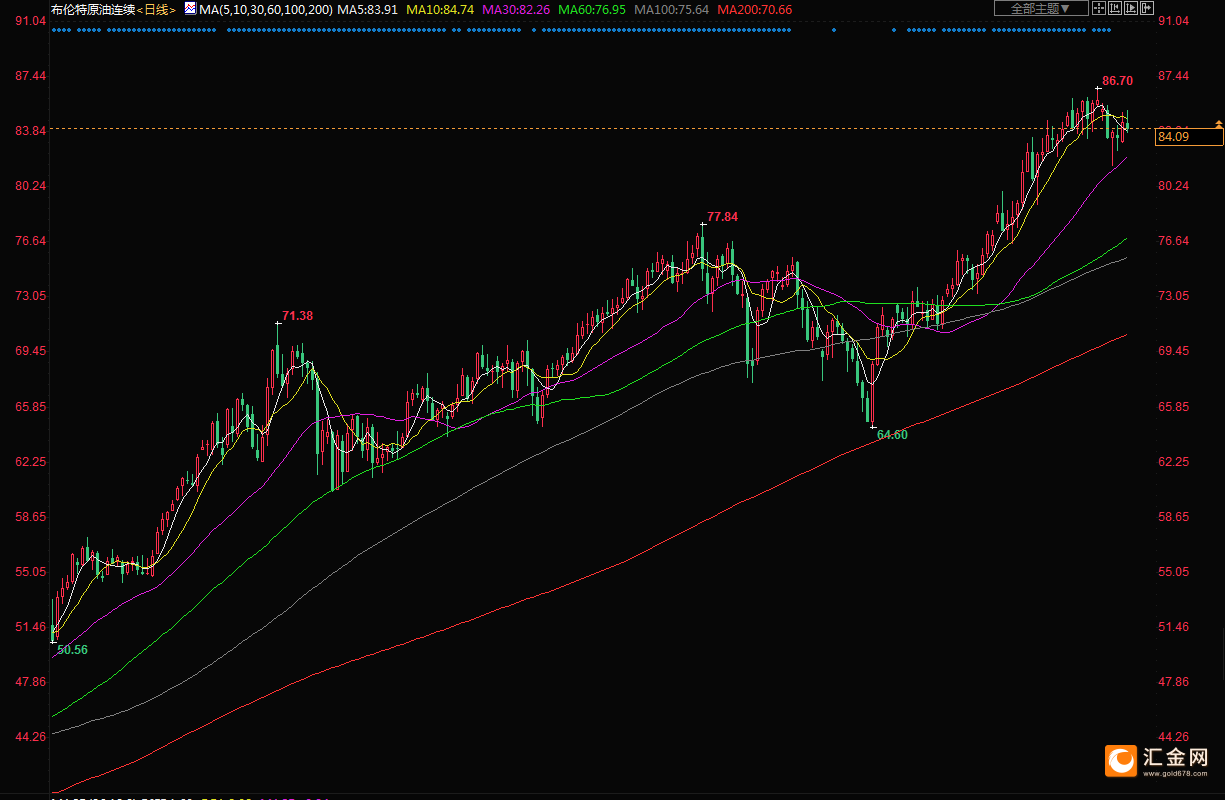The image size is (1225, 800).
Task: Click right axis label 44.26
Action: 1172,737
